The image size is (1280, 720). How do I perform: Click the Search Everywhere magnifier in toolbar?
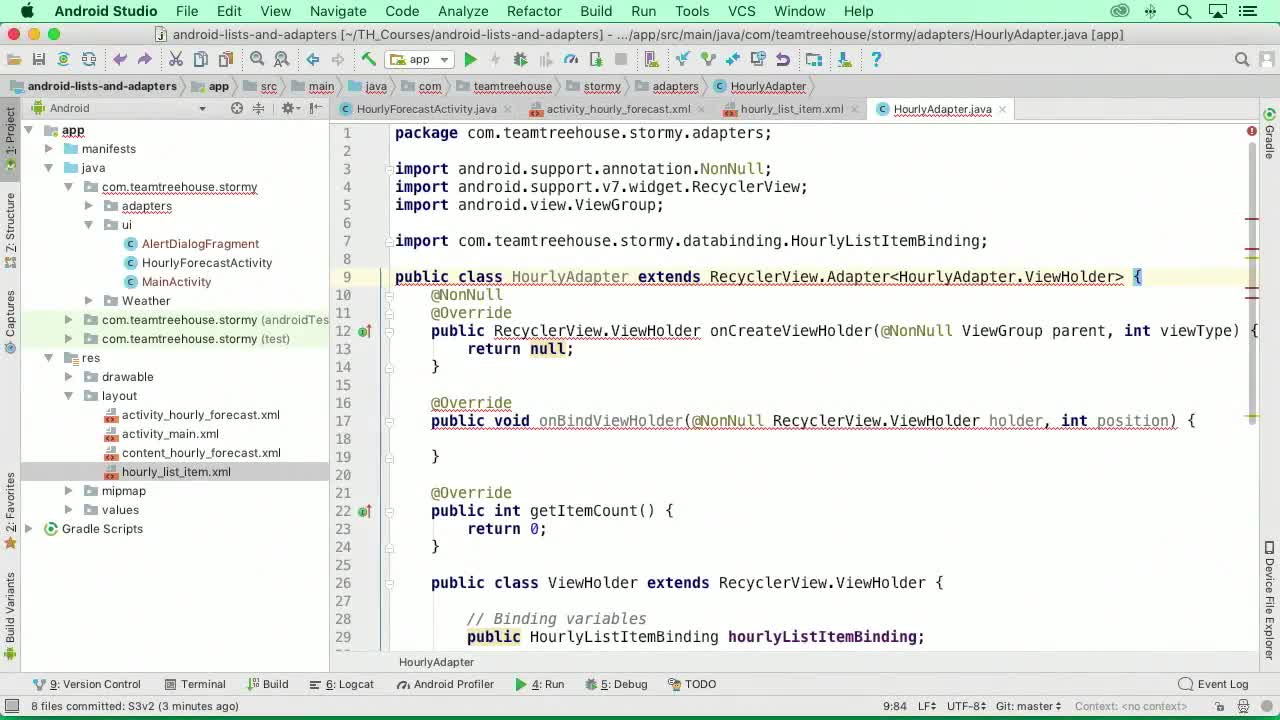click(1242, 60)
